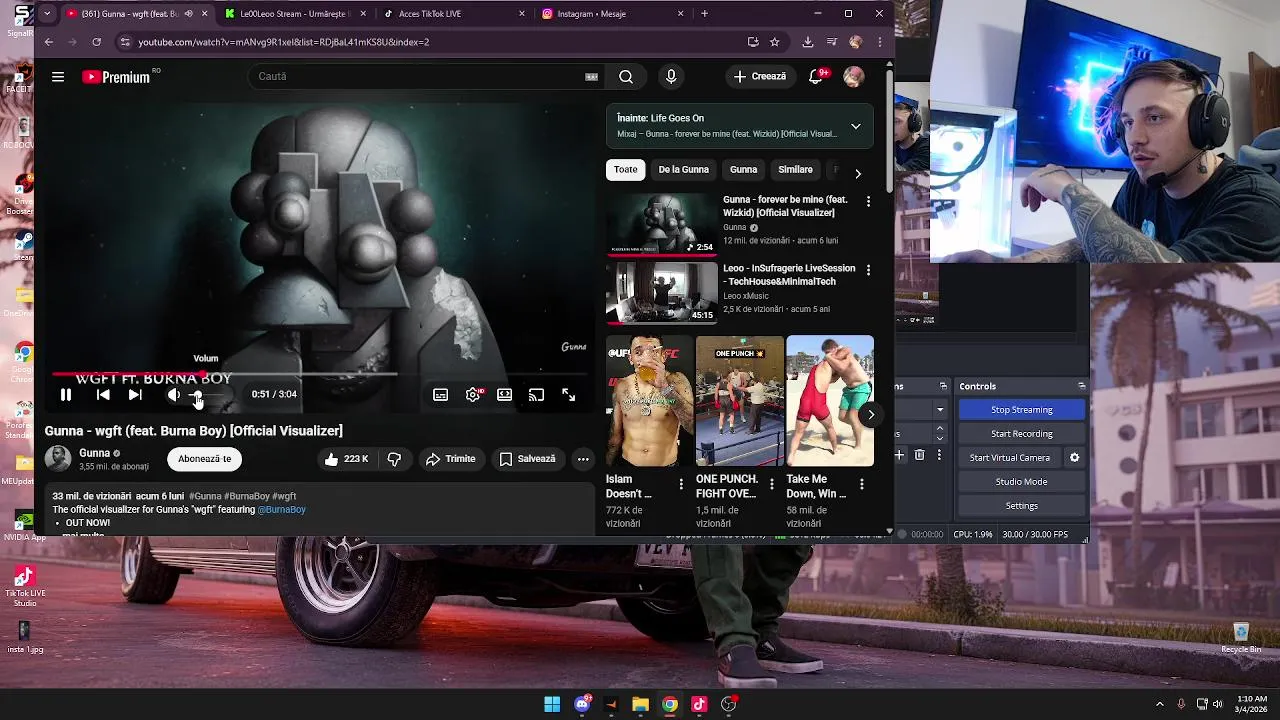Open the YouTube guide hamburger menu
The image size is (1280, 720).
coord(58,77)
